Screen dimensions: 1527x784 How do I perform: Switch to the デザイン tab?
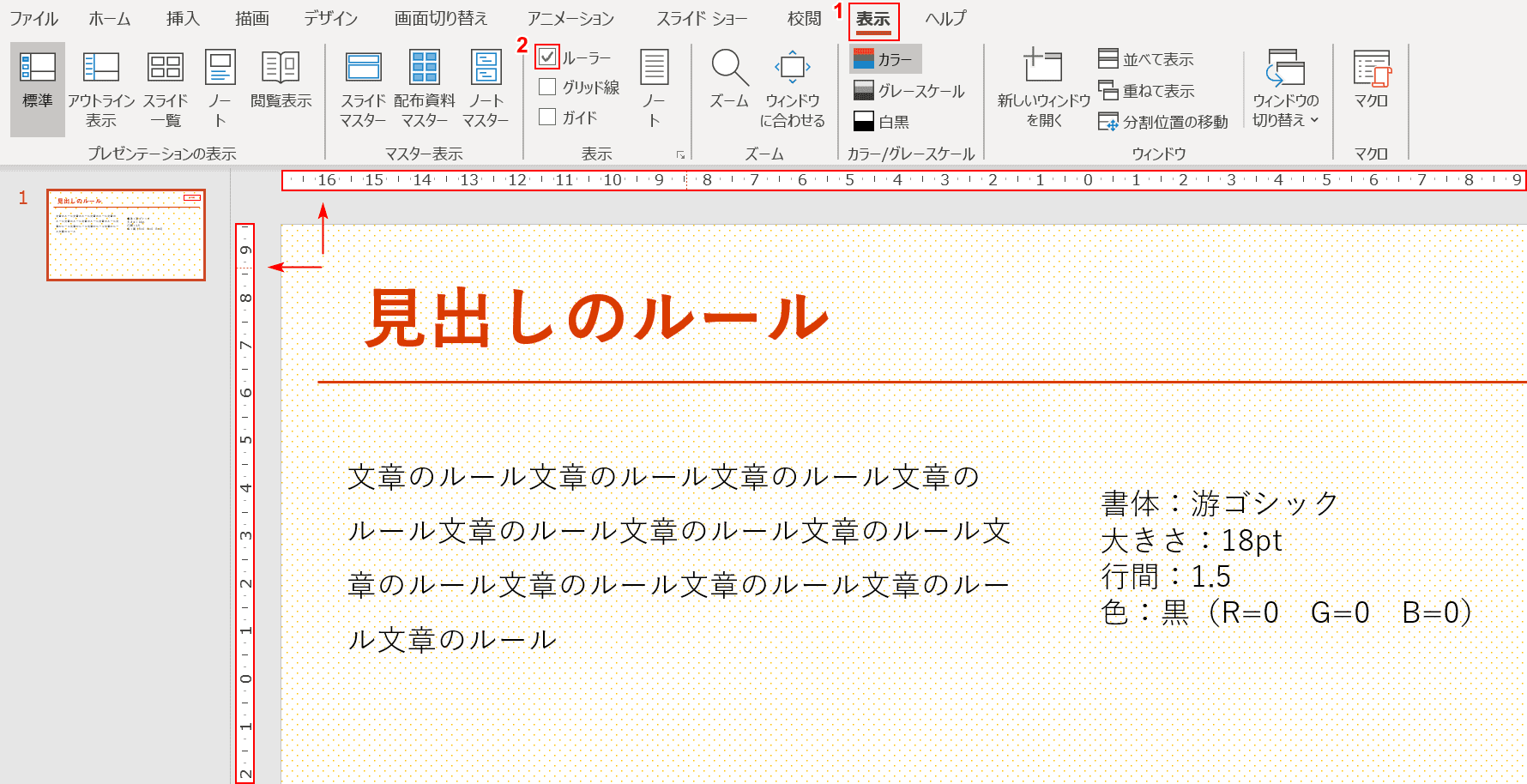[330, 19]
